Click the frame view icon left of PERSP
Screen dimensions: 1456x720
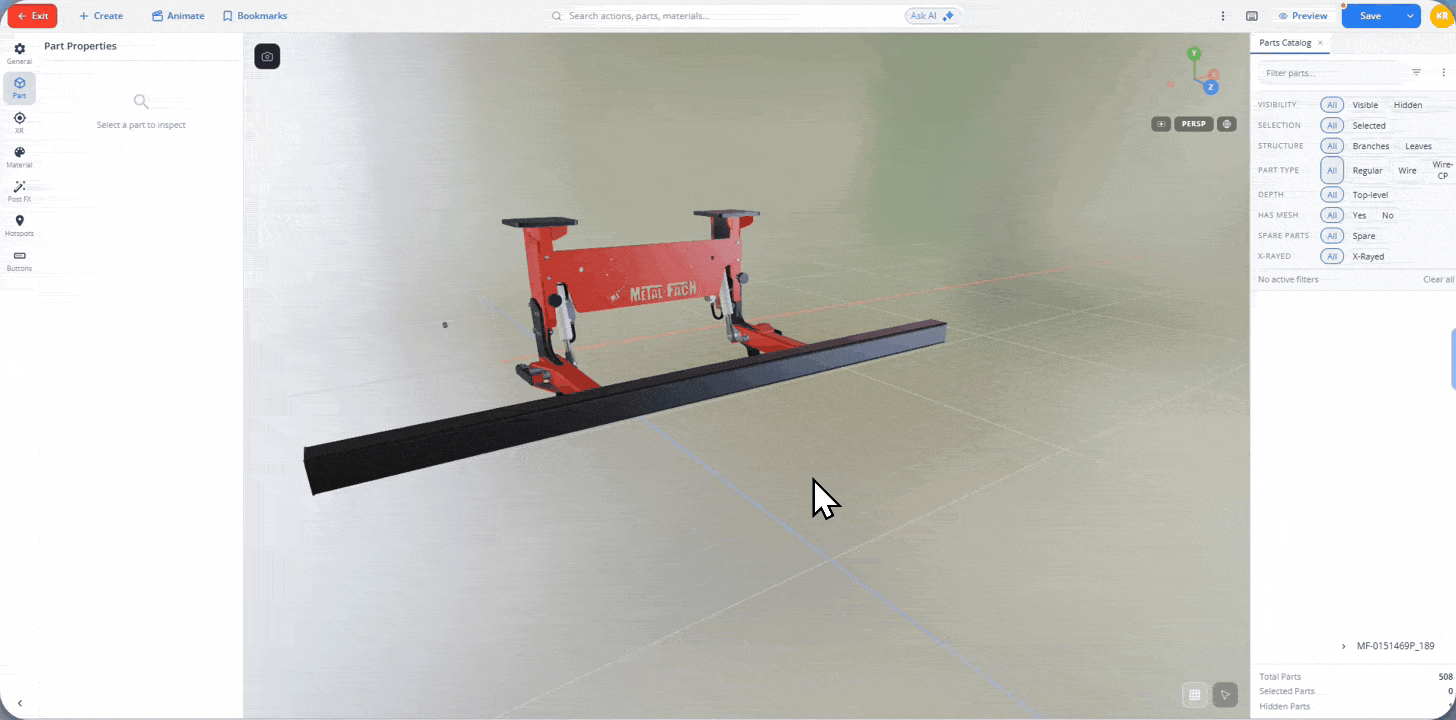tap(1161, 124)
